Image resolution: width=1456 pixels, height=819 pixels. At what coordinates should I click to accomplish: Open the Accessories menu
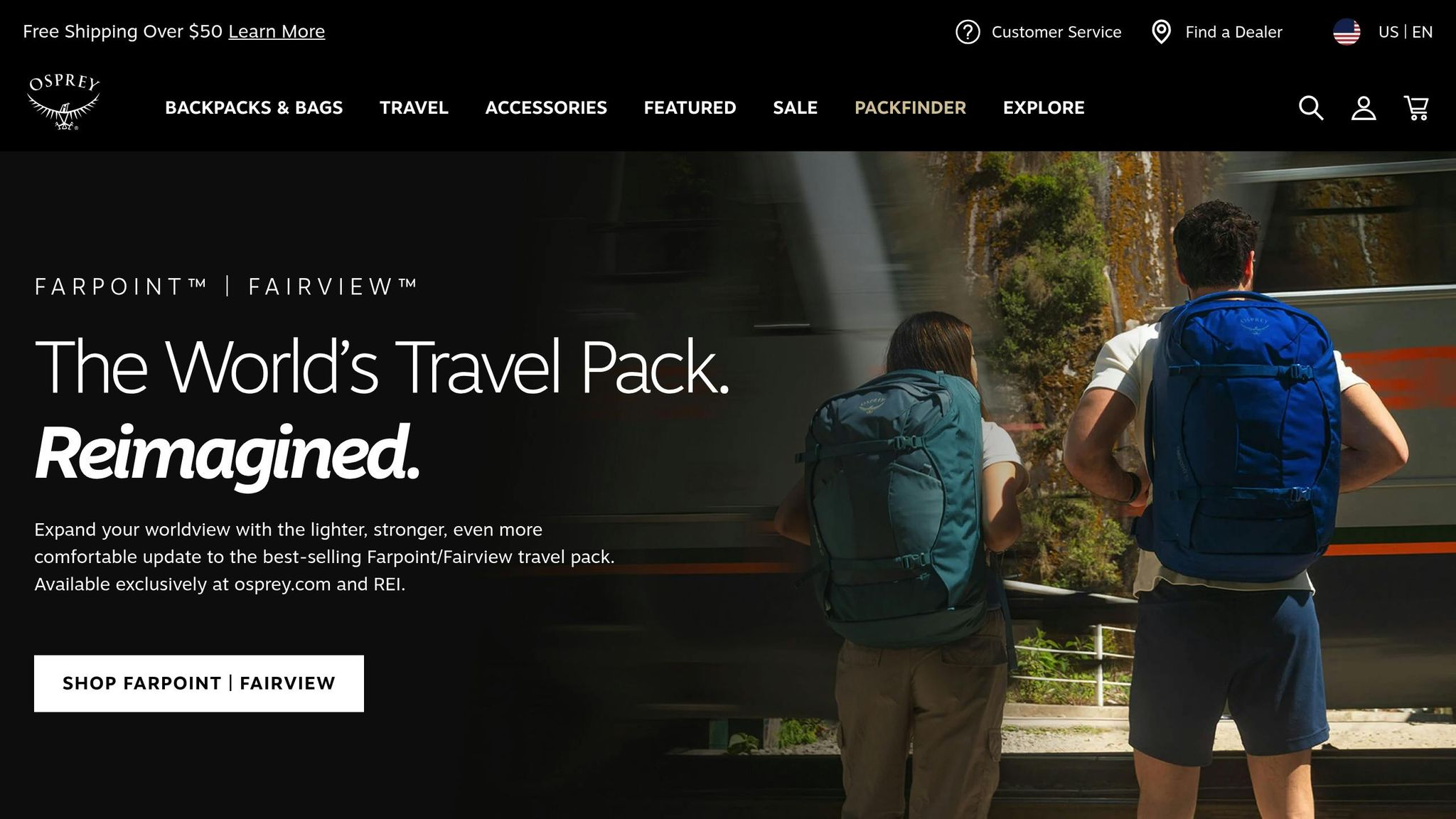pos(546,108)
